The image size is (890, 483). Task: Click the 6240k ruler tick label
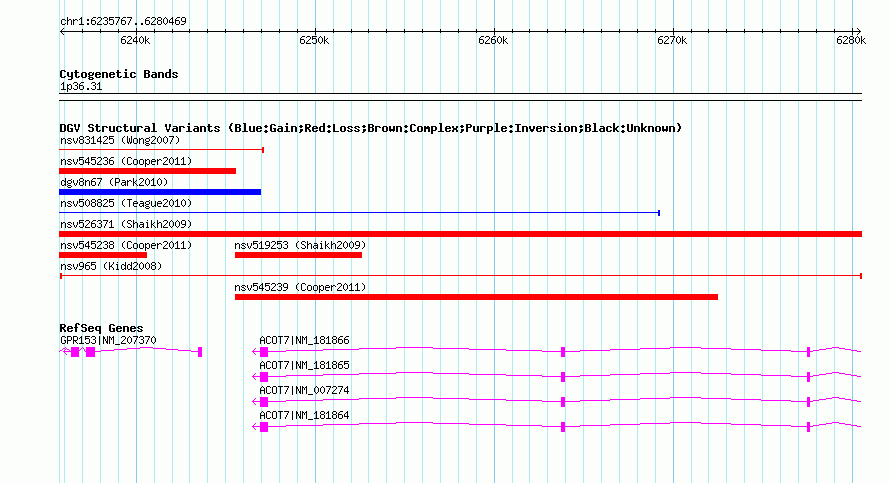click(x=135, y=40)
